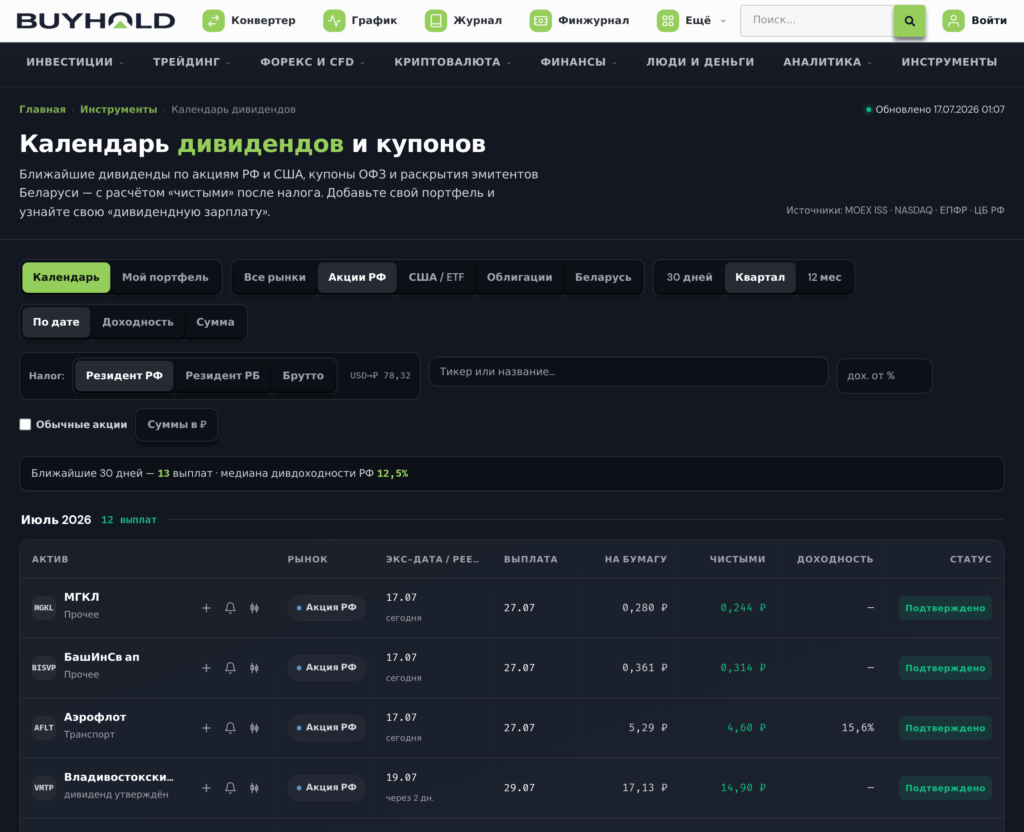Expand ФОРЕКС И CFD menu
1024x832 pixels.
coord(312,62)
